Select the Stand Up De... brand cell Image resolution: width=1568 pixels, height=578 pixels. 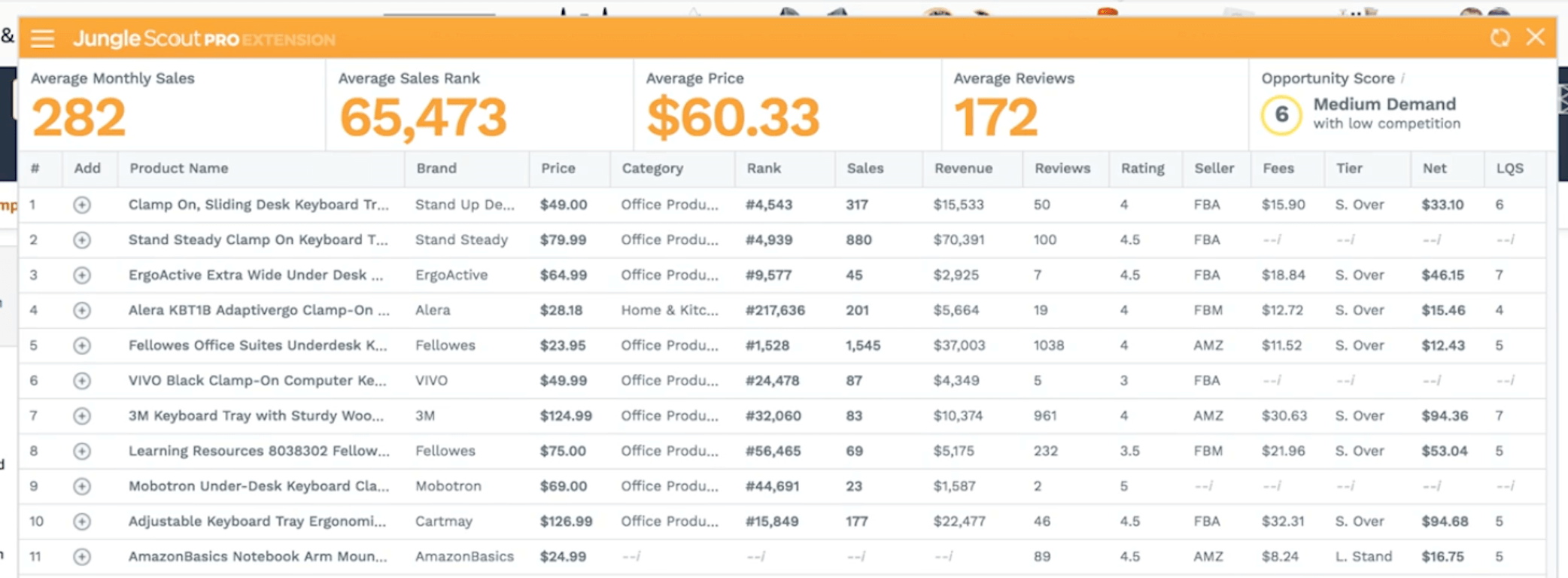click(465, 205)
